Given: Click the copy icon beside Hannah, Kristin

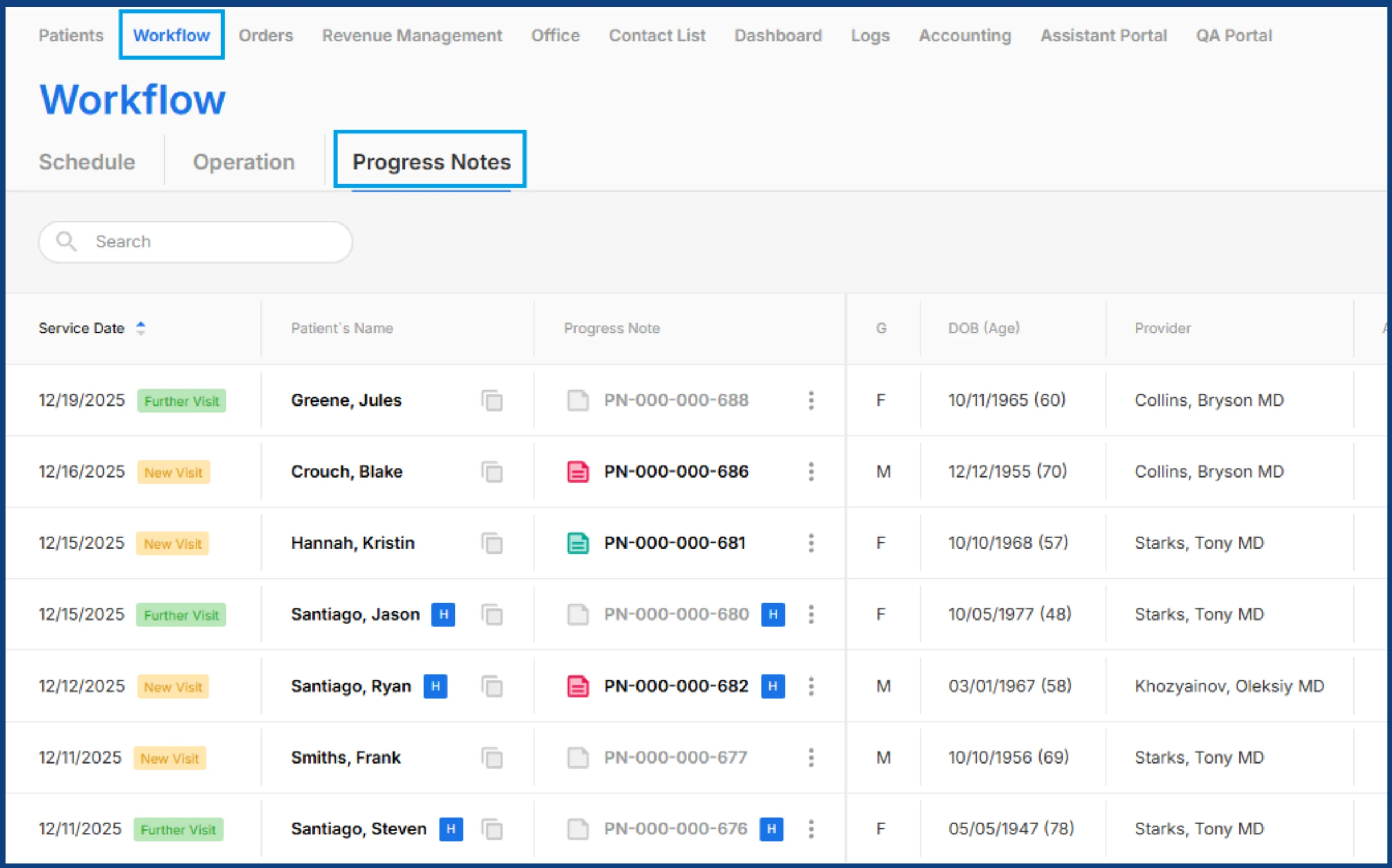Looking at the screenshot, I should pyautogui.click(x=492, y=543).
